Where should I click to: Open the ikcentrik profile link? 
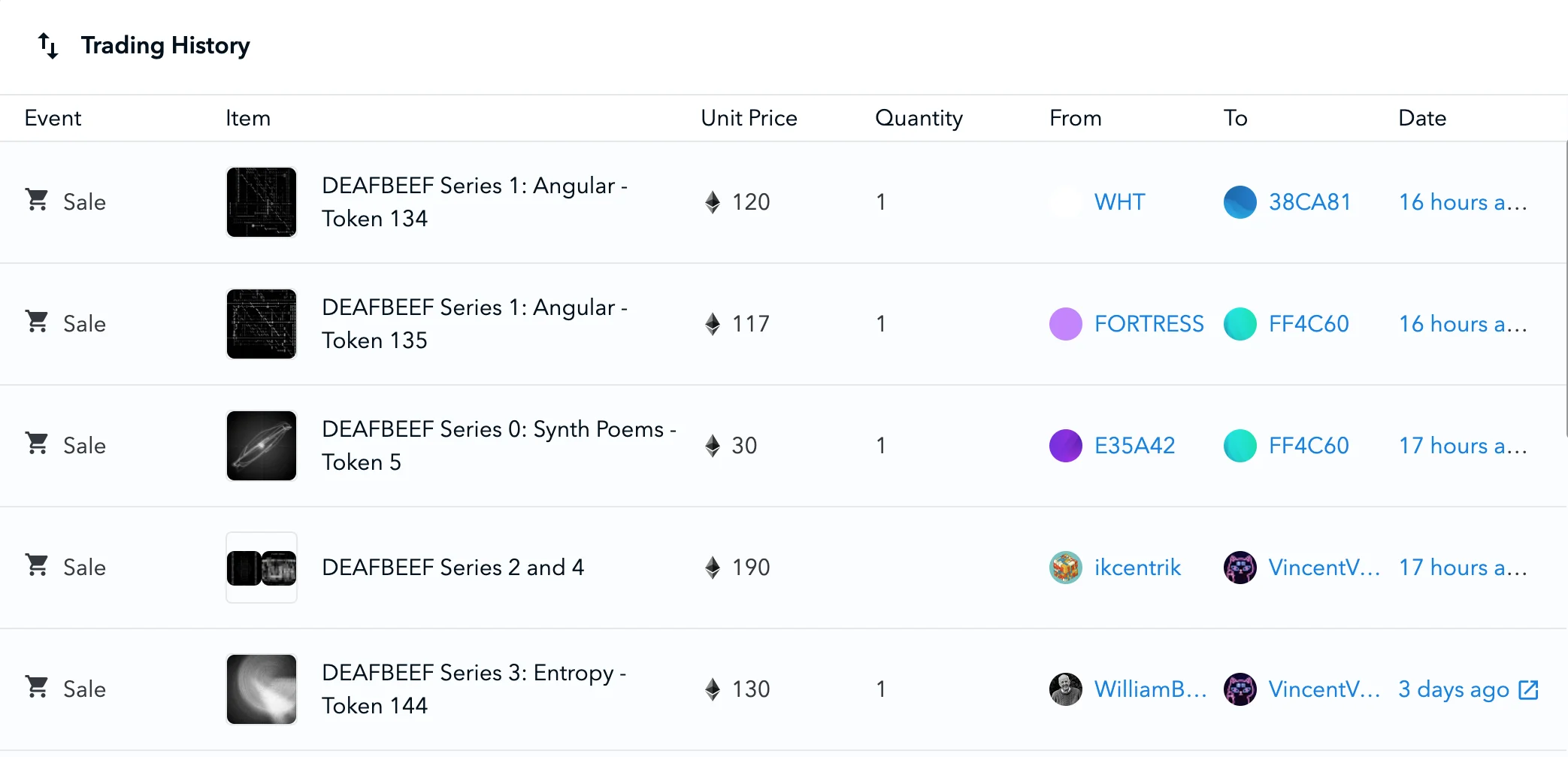pyautogui.click(x=1137, y=568)
